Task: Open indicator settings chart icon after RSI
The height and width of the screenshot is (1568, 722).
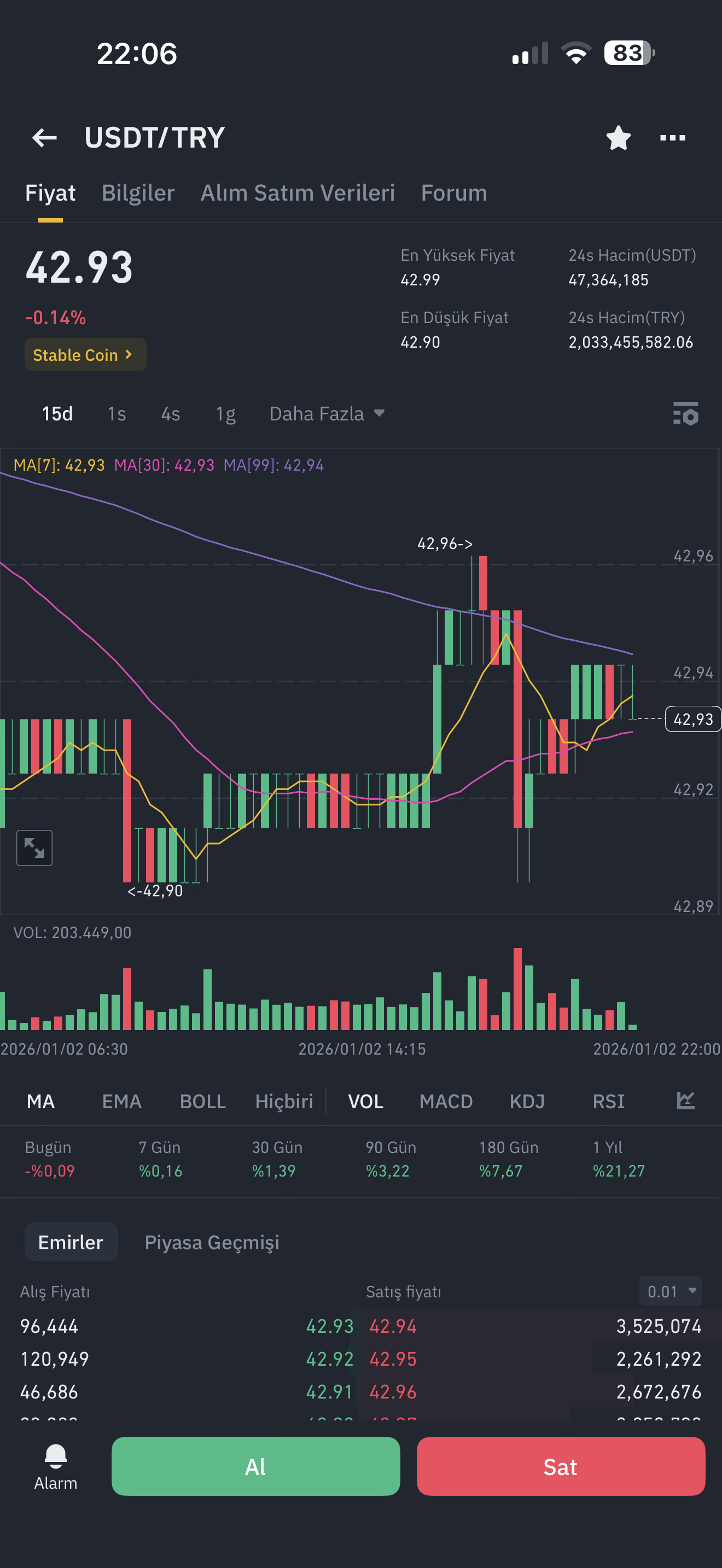Action: click(x=685, y=1101)
